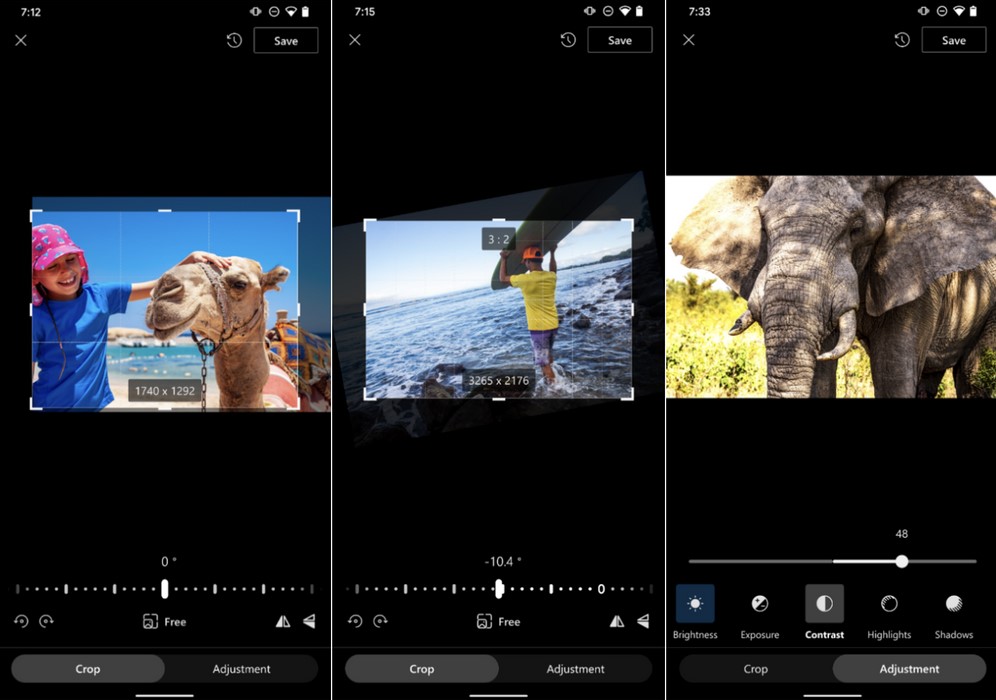Screen dimensions: 996x700
Task: Toggle the selected Contrast adjustment
Action: pyautogui.click(x=825, y=604)
